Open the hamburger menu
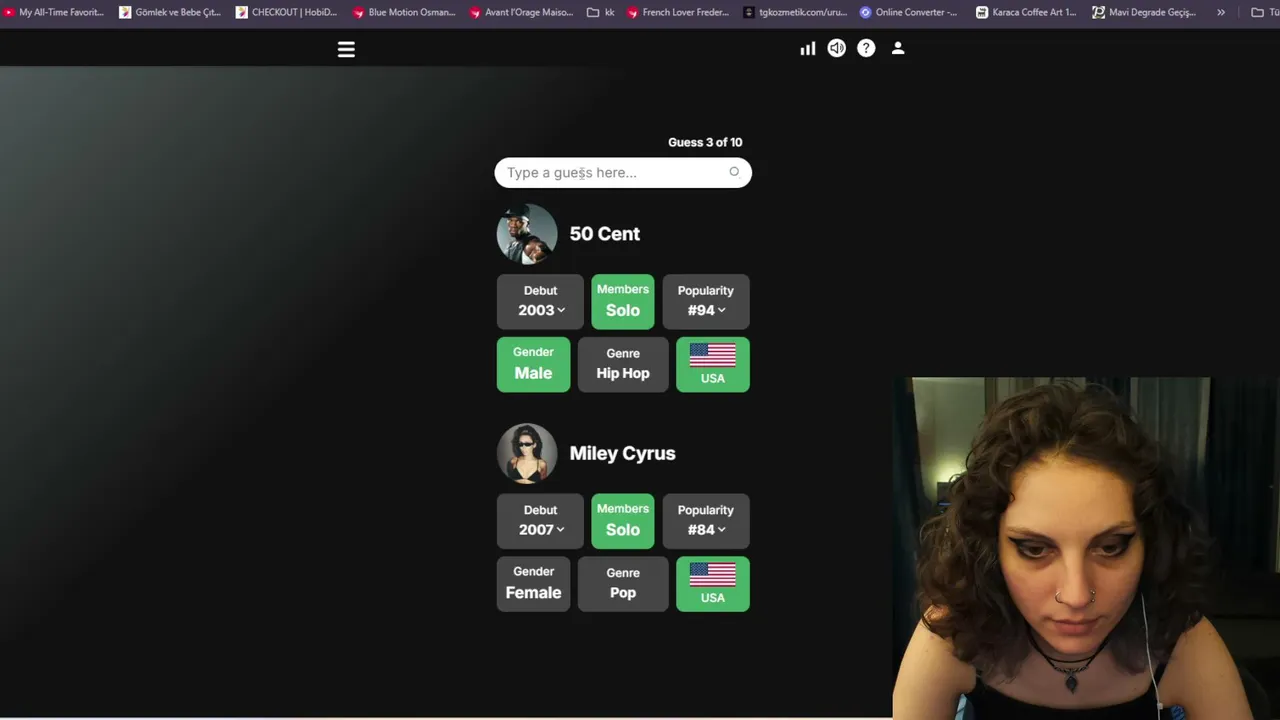This screenshot has width=1280, height=720. pyautogui.click(x=346, y=49)
